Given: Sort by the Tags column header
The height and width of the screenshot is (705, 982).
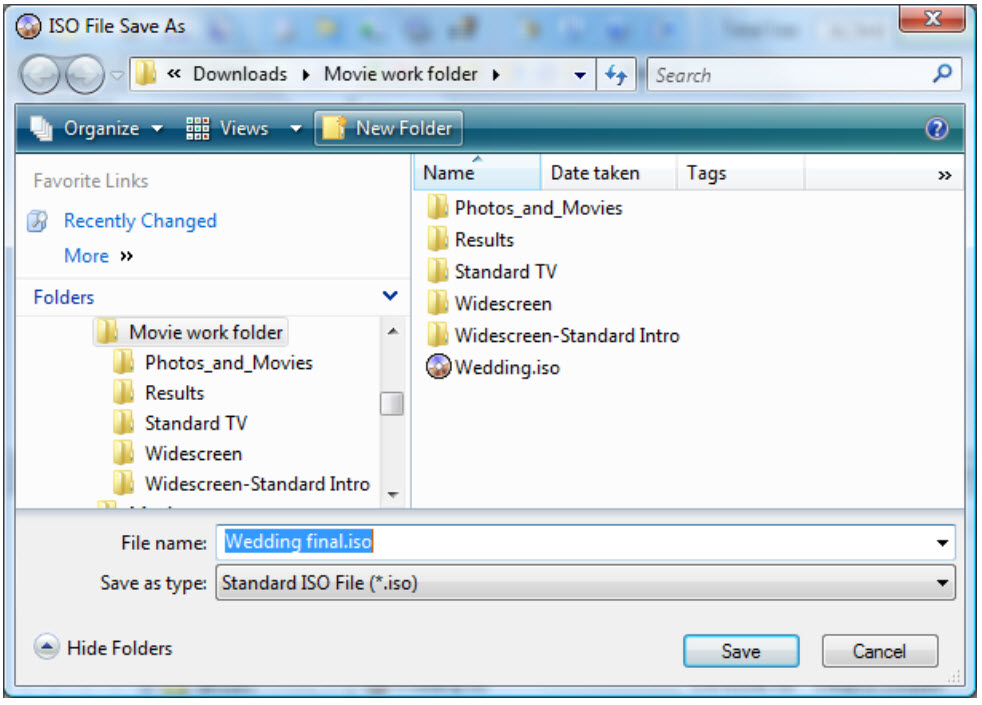Looking at the screenshot, I should (x=740, y=172).
